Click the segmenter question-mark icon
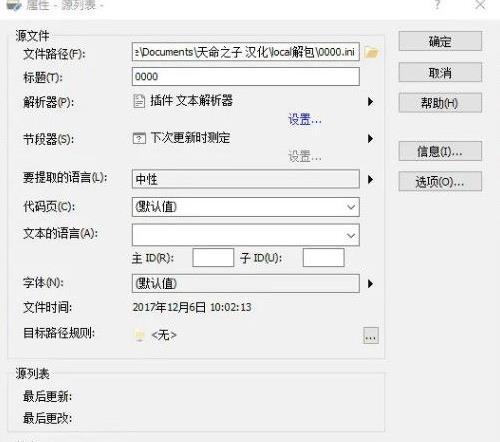500x442 pixels. [139, 138]
